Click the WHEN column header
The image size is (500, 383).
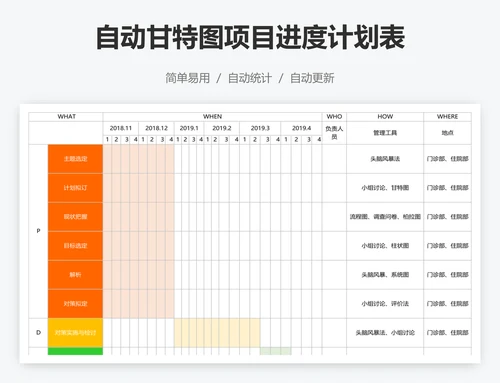coord(212,117)
